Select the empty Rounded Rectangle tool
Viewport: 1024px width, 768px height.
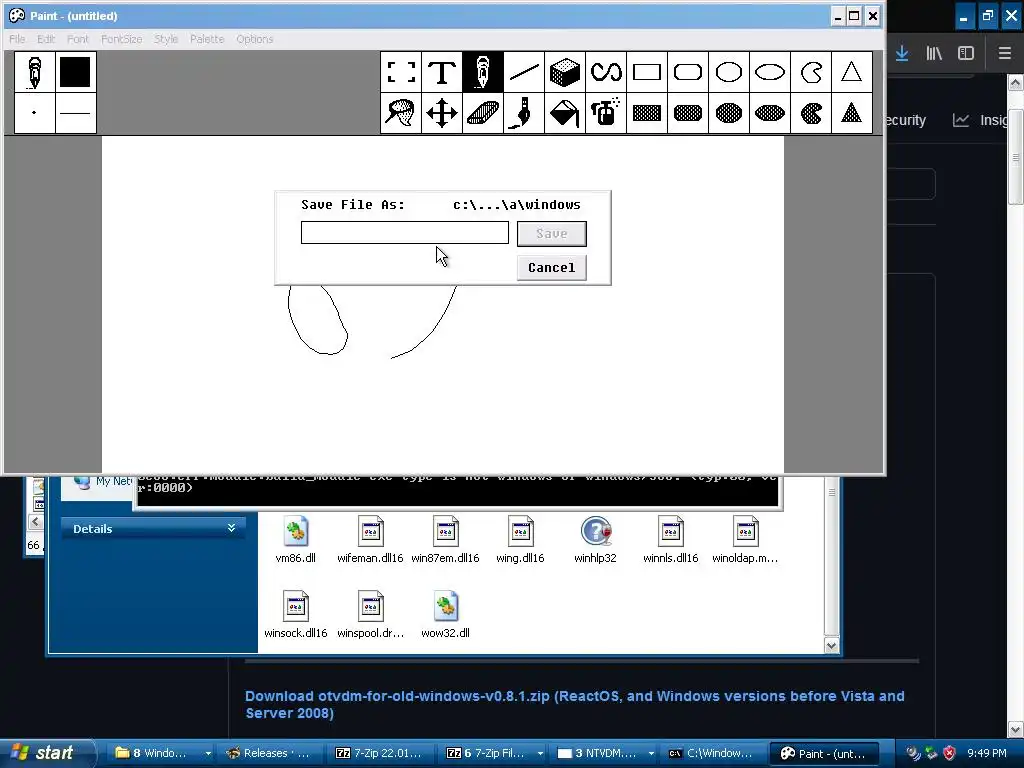688,72
